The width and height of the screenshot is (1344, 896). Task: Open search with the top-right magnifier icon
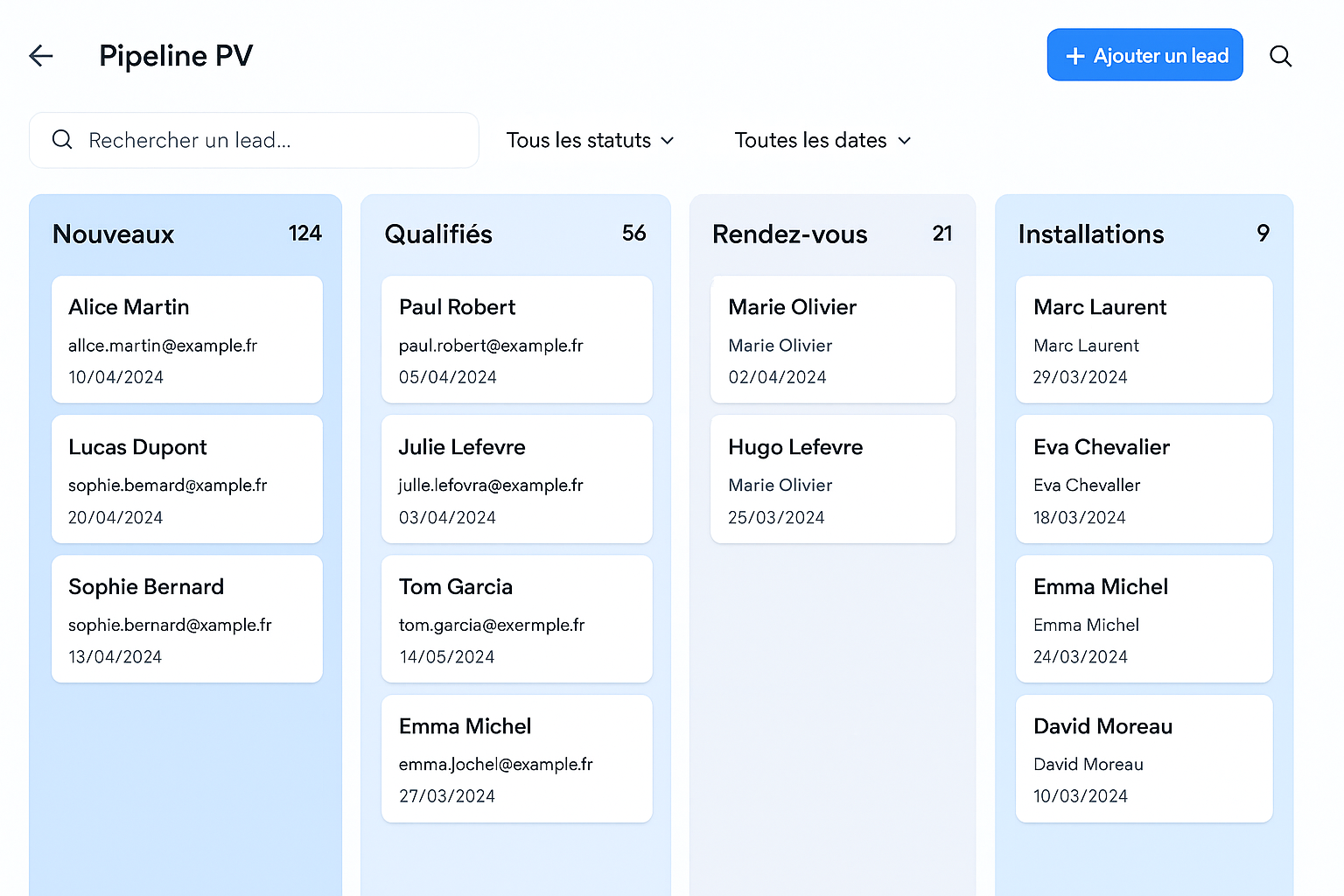(1280, 56)
